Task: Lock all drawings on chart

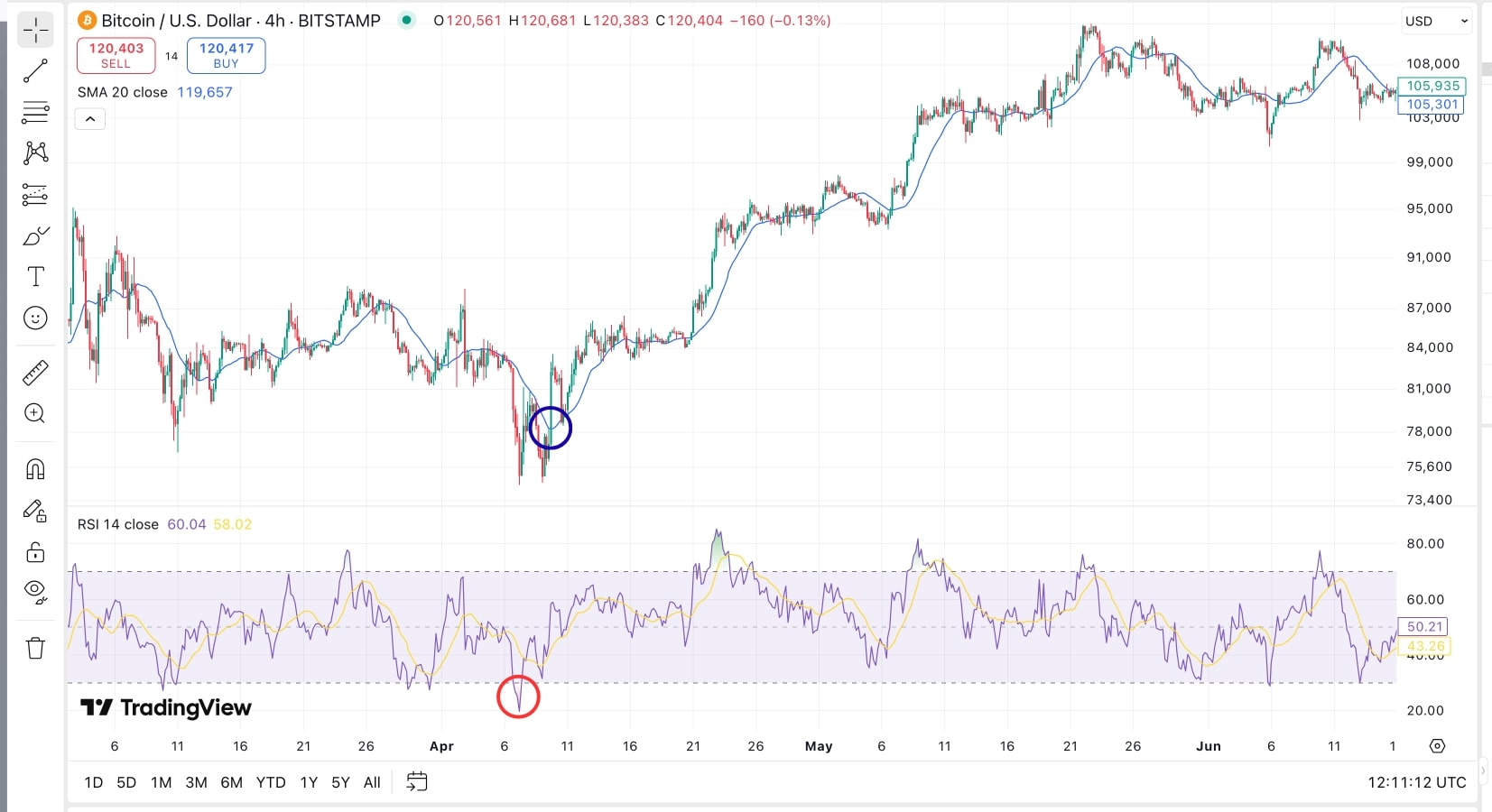Action: (x=35, y=552)
